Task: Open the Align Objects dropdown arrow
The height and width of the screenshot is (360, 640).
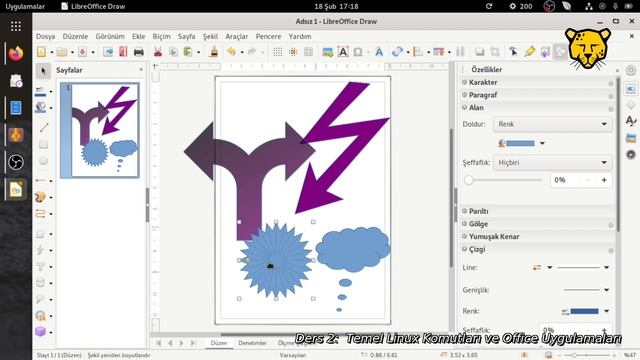Action: pos(428,52)
